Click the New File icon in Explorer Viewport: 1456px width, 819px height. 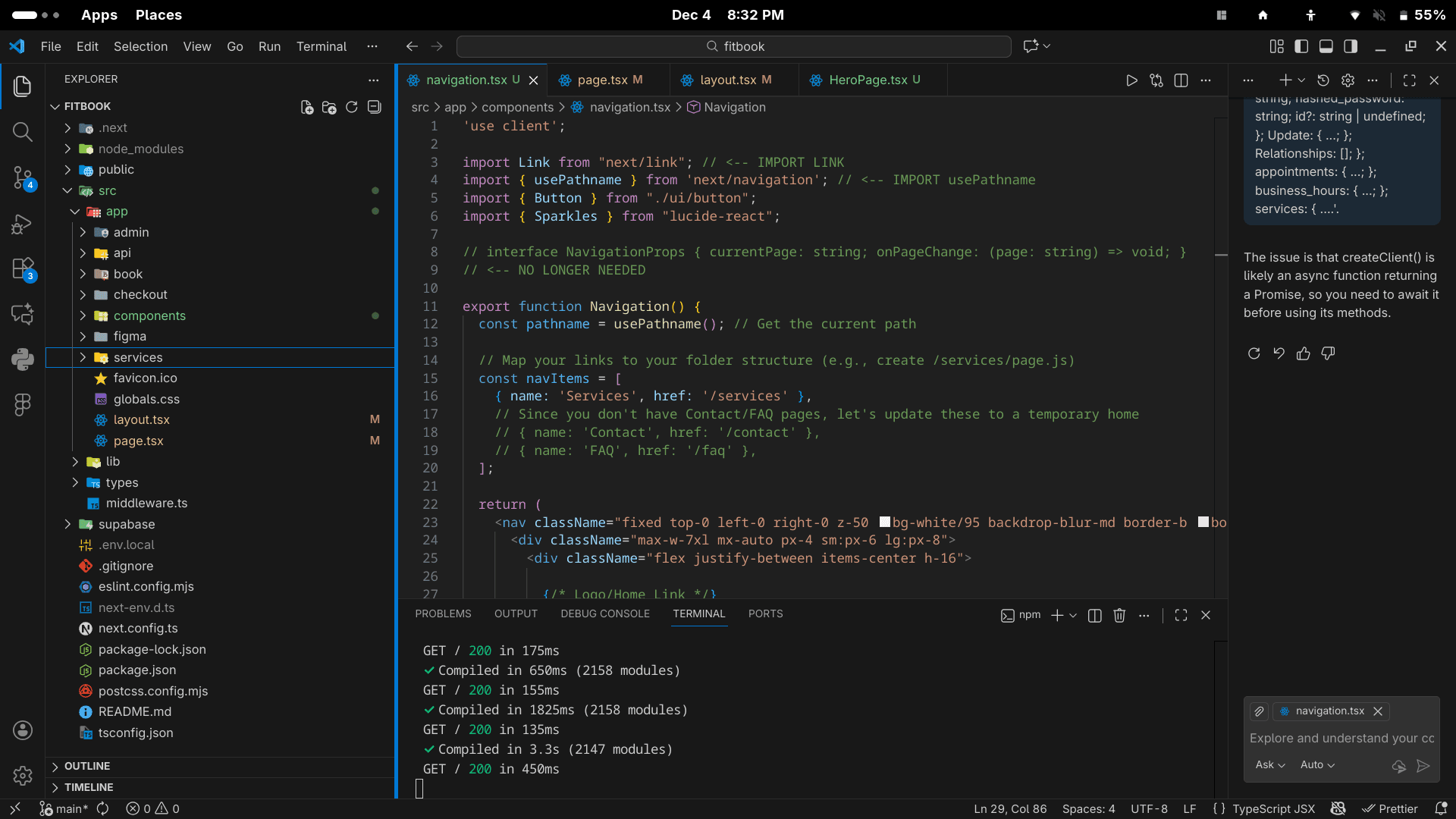click(x=306, y=107)
